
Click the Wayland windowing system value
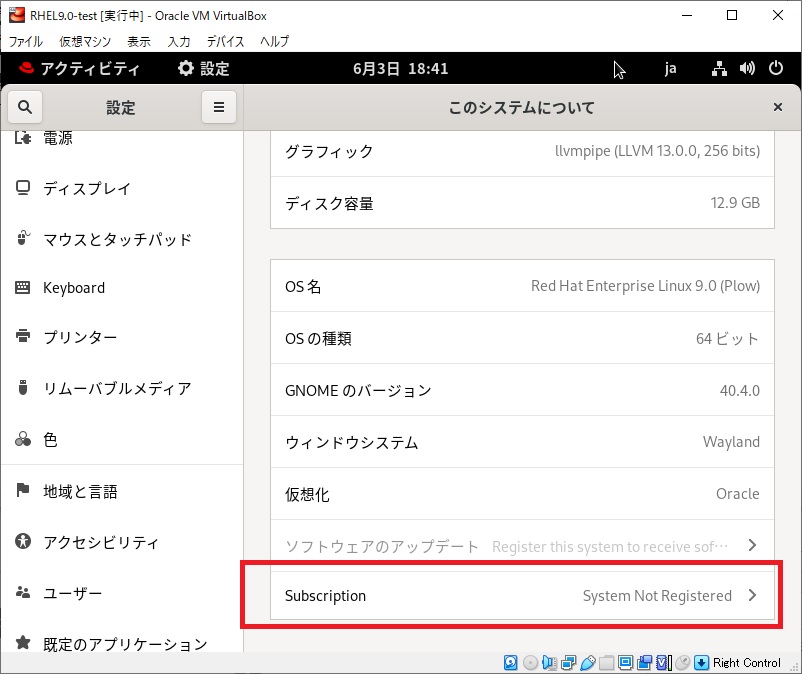(x=731, y=442)
